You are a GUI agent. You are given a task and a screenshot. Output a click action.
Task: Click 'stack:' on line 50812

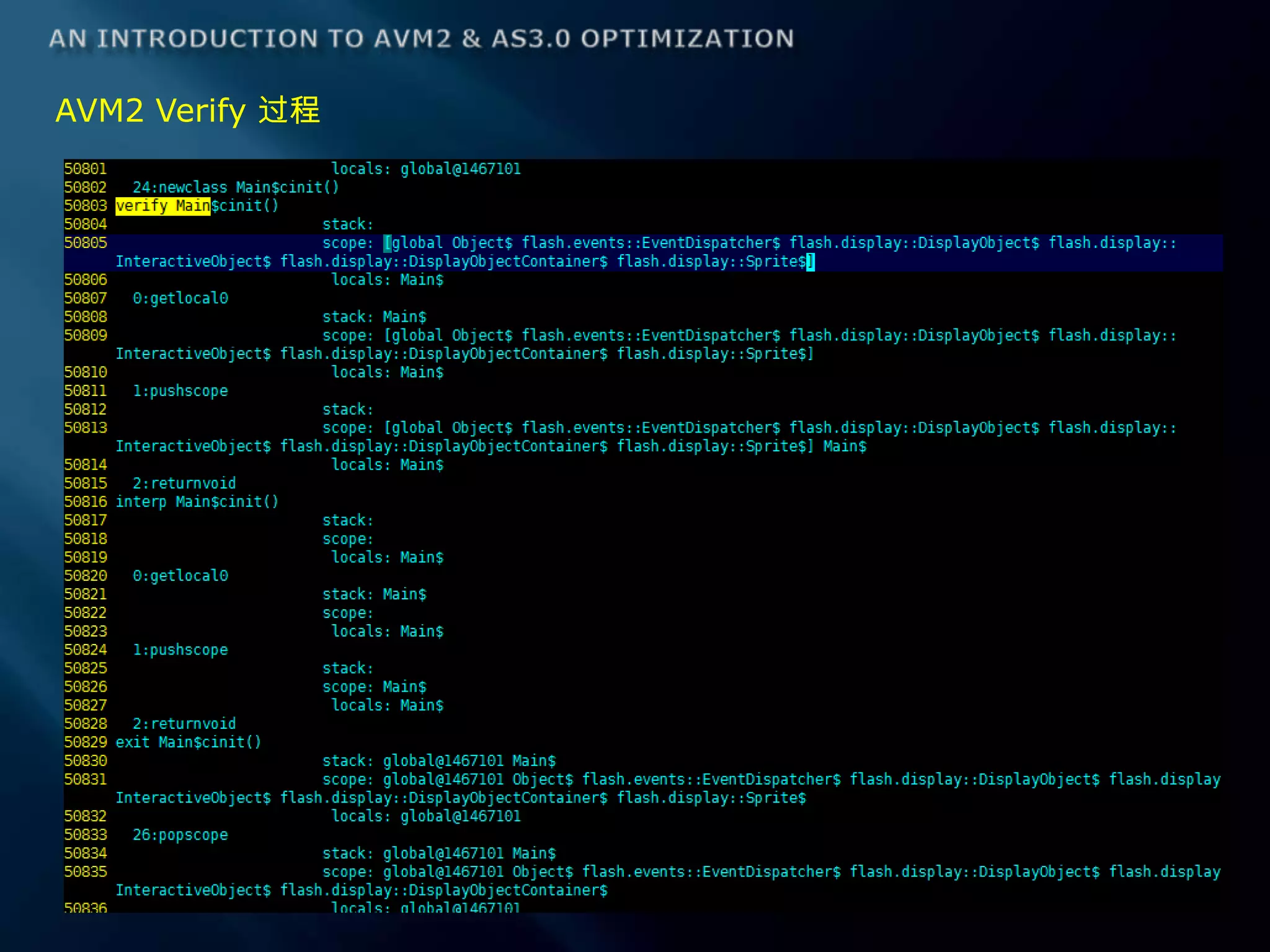point(348,410)
